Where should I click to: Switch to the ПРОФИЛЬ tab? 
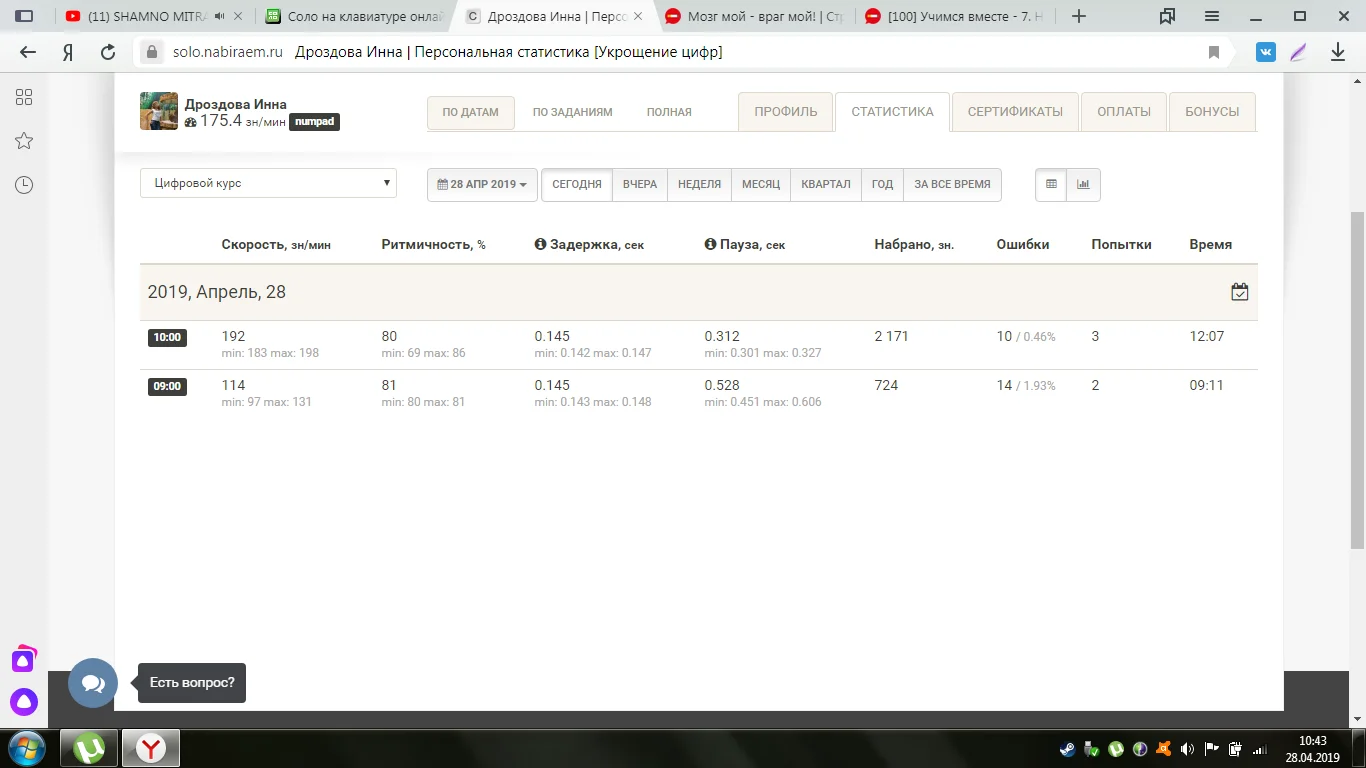point(786,112)
